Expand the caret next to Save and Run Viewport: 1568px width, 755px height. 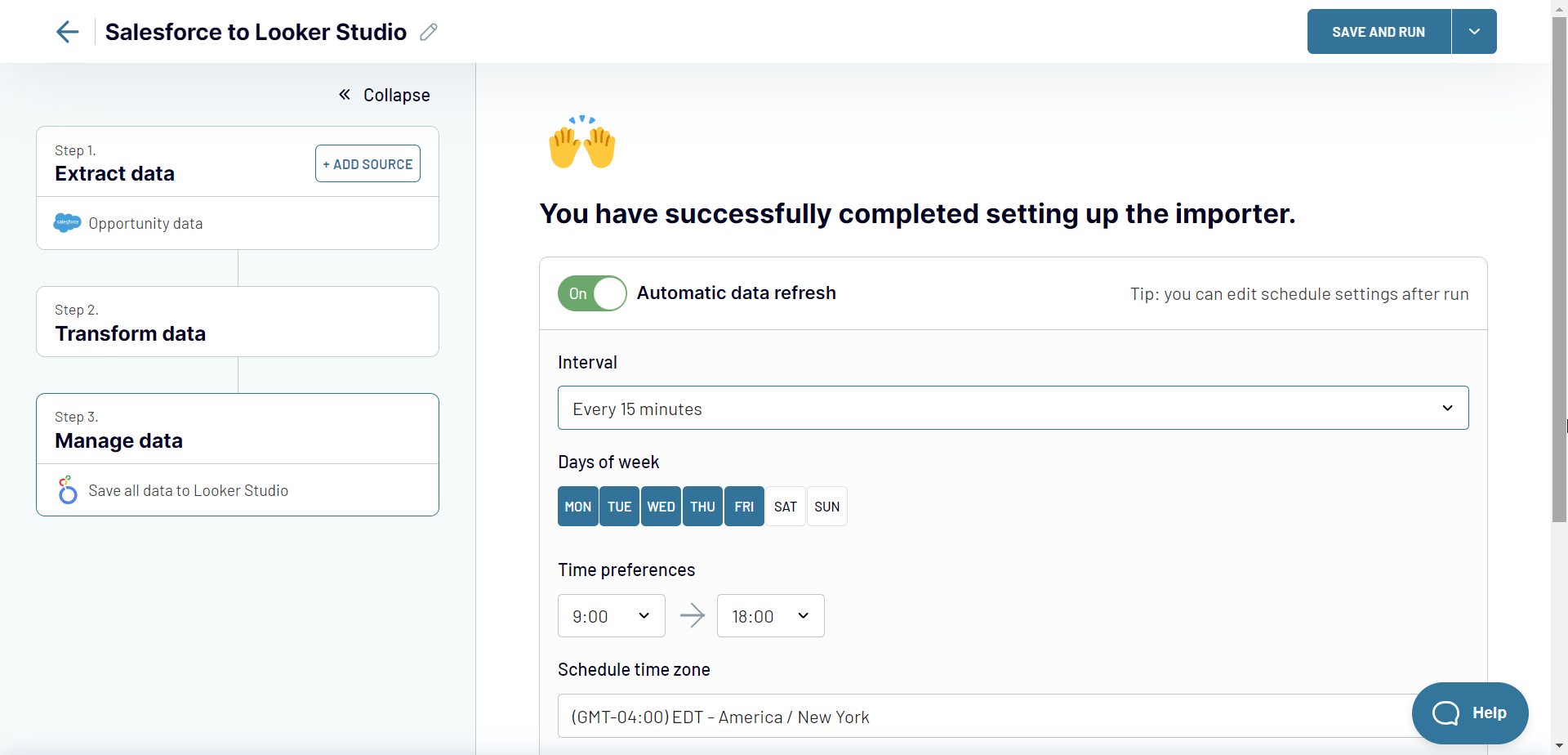1474,31
